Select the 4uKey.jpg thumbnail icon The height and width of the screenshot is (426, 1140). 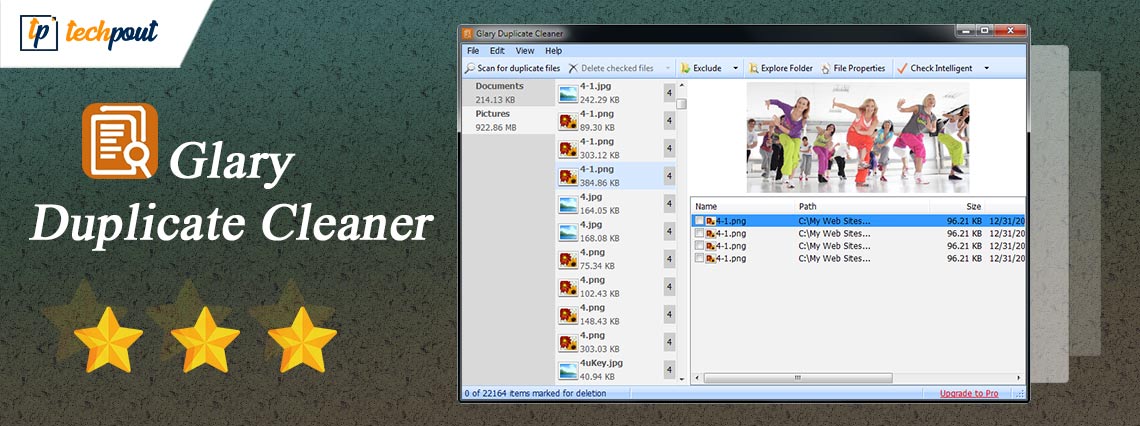568,371
